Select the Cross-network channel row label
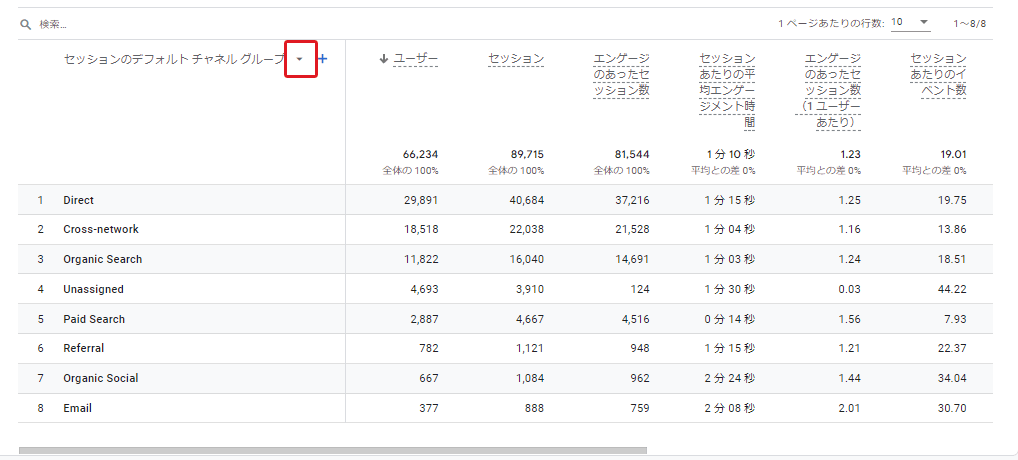Screen dimensions: 1018x460 101,230
